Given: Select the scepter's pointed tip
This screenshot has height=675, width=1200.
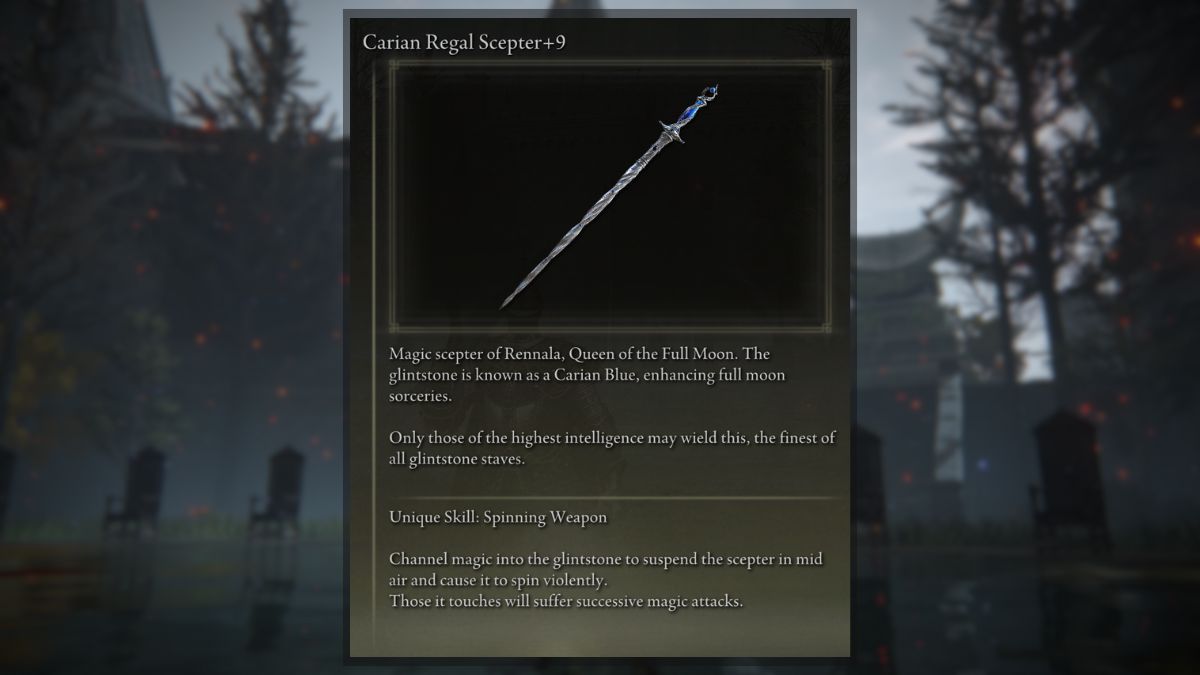Looking at the screenshot, I should [x=506, y=303].
